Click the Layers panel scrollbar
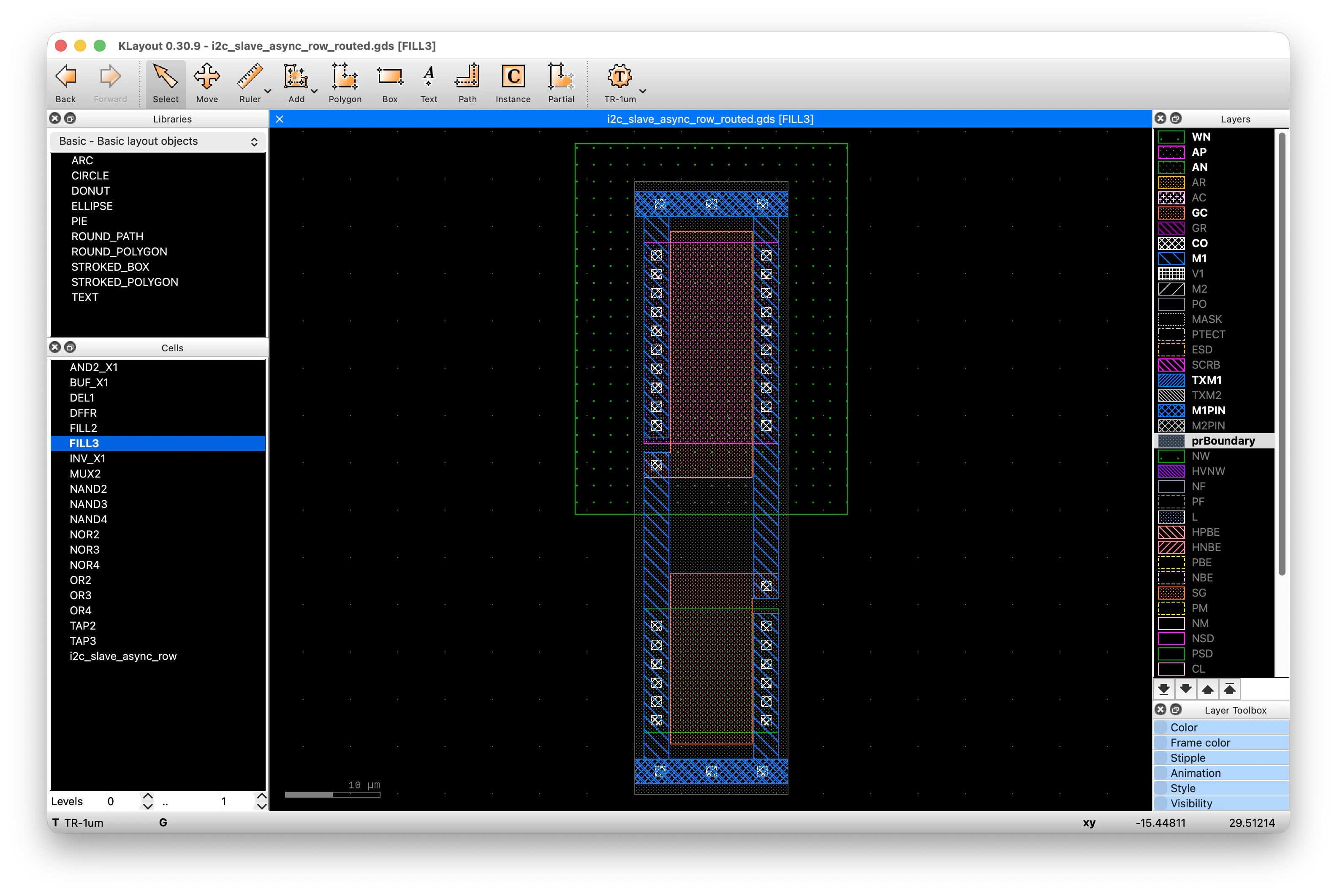1337x896 pixels. pyautogui.click(x=1282, y=354)
